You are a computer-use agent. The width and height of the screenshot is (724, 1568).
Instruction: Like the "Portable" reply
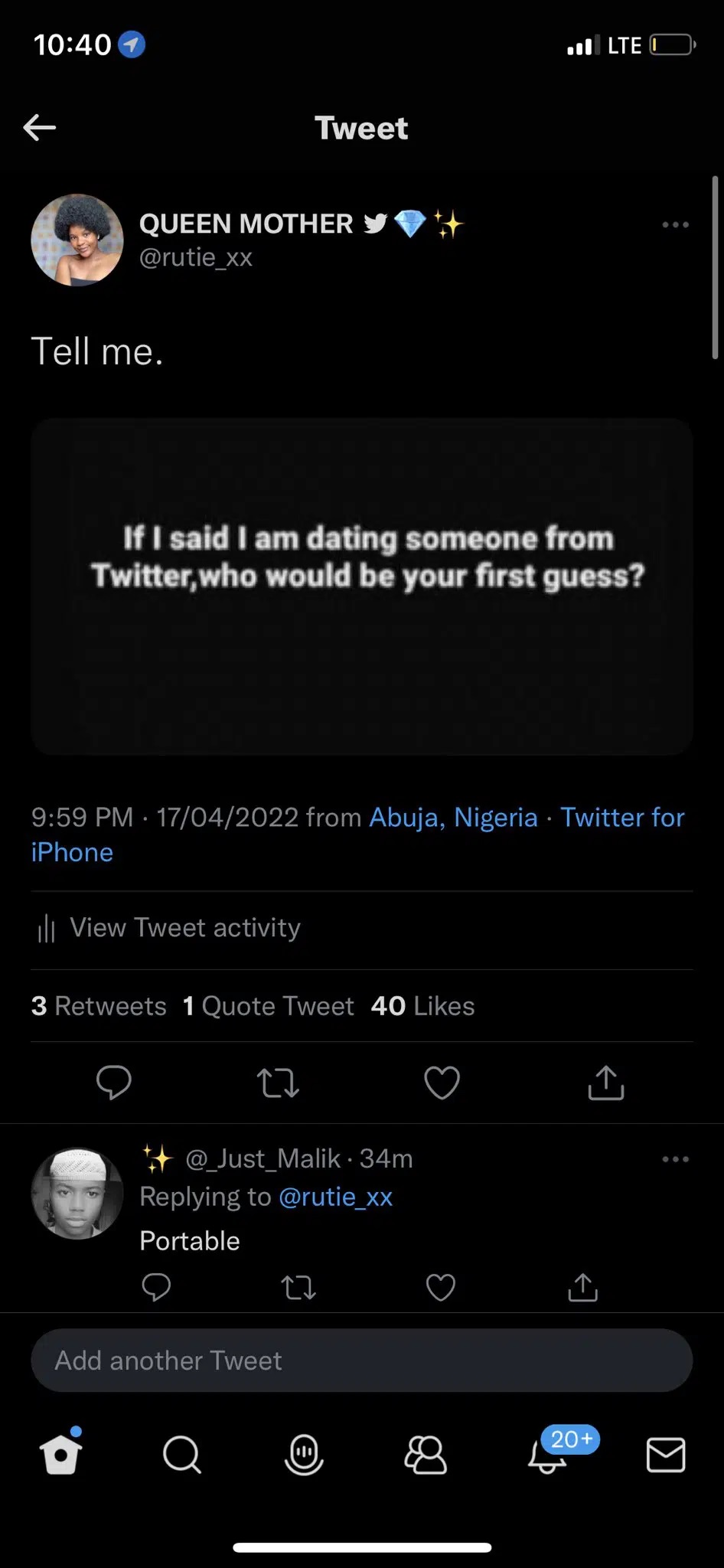pos(441,1288)
